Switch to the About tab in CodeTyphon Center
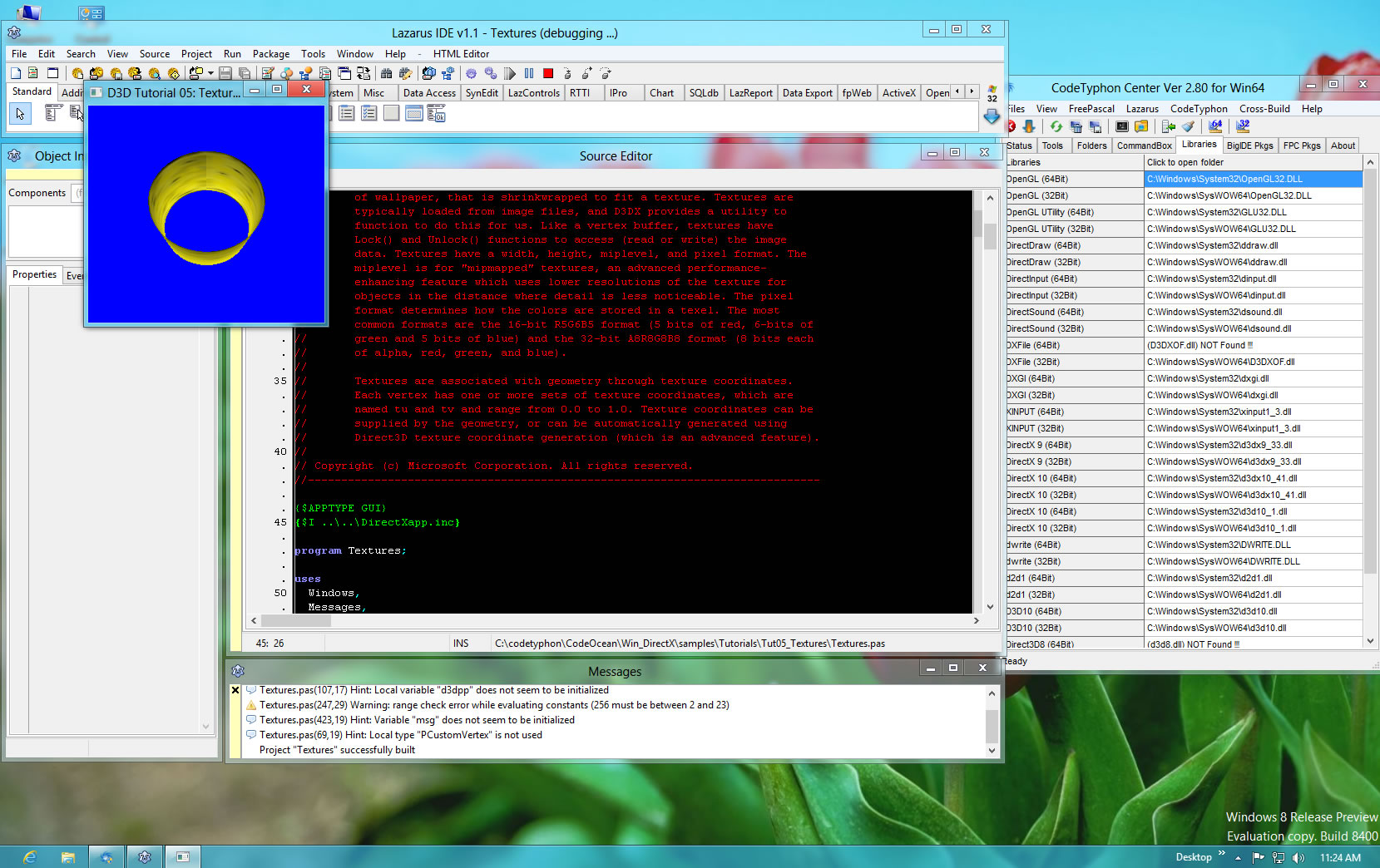This screenshot has width=1380, height=868. click(x=1343, y=145)
